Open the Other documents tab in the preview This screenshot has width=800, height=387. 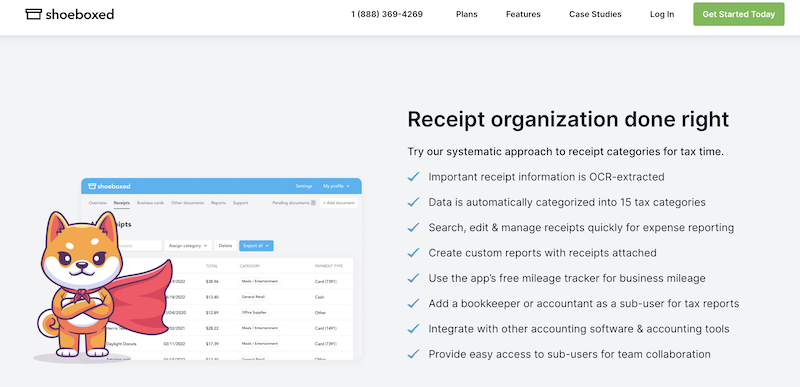tap(187, 203)
